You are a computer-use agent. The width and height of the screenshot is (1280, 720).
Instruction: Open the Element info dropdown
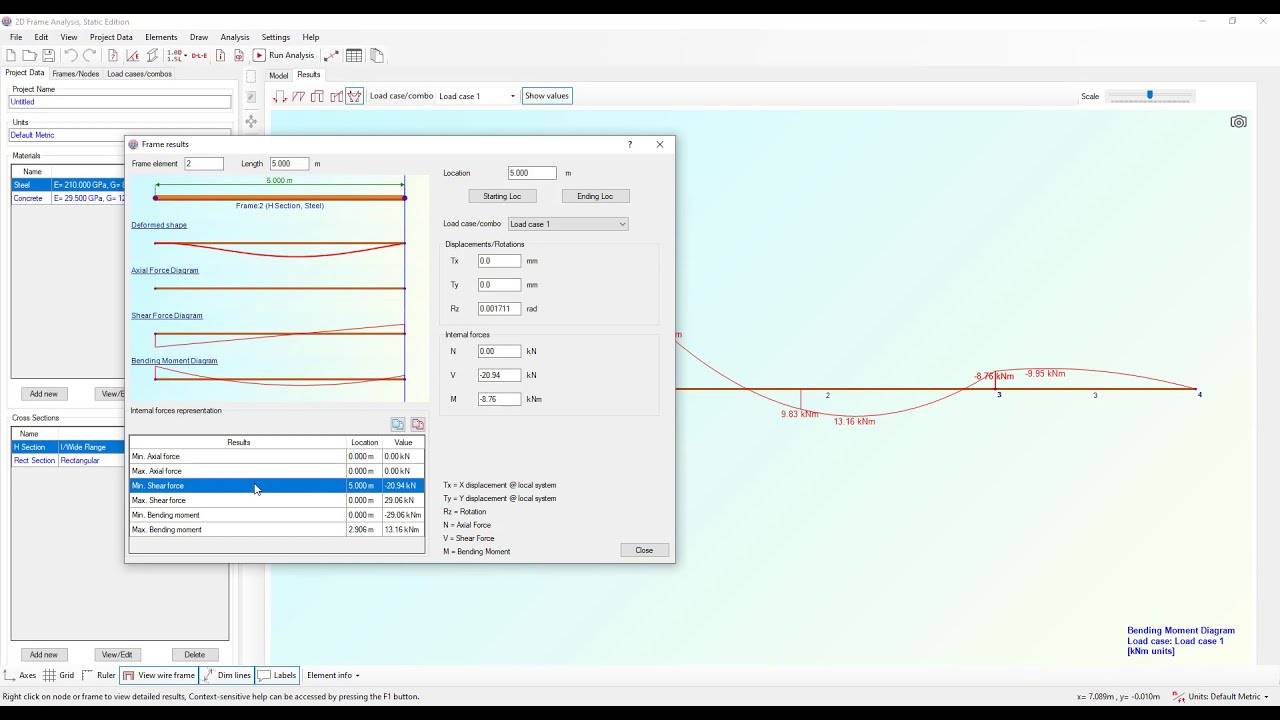coord(333,675)
